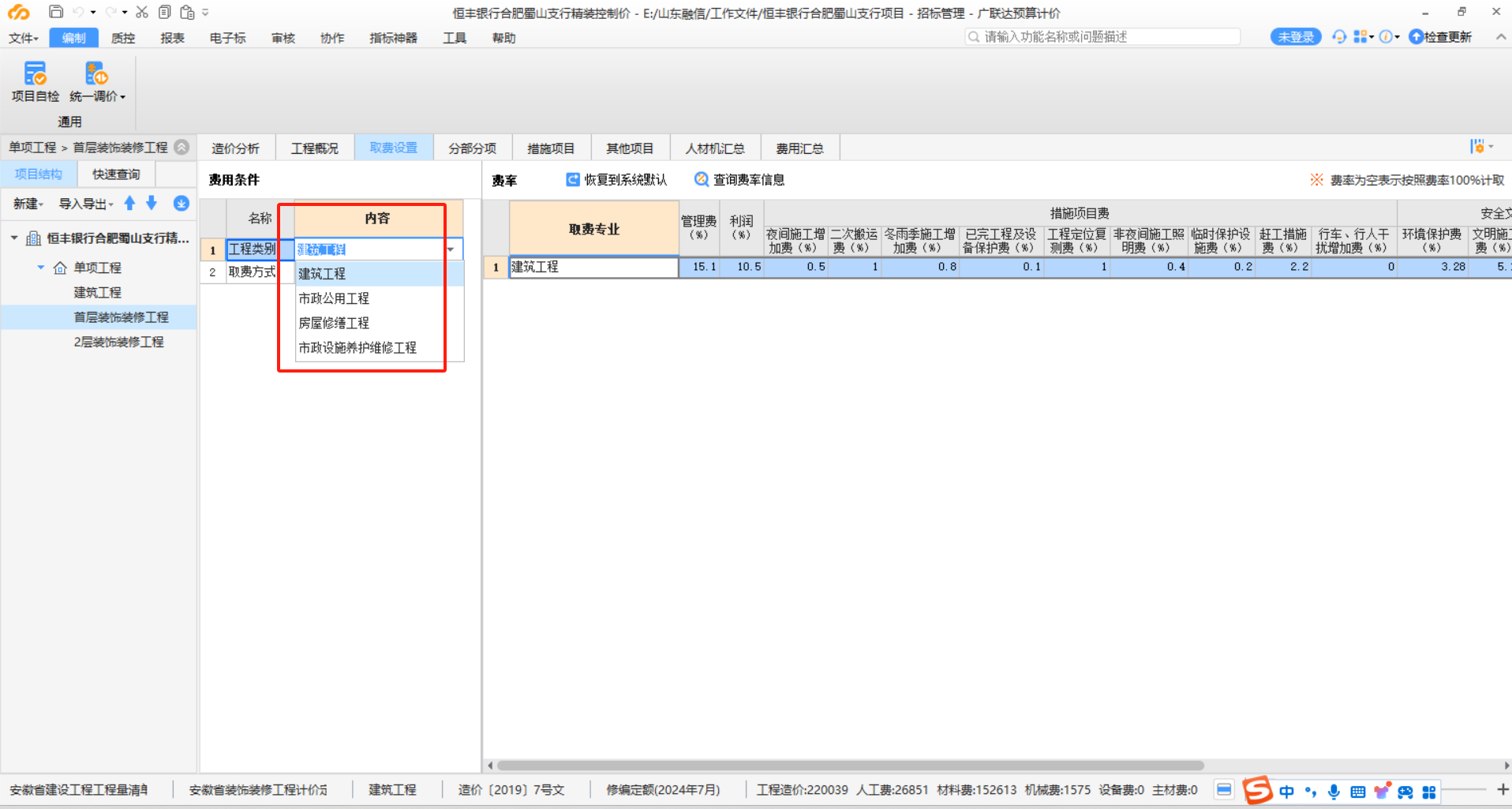Switch to 费用汇总 tab
Viewport: 1512px width, 809px height.
[799, 148]
